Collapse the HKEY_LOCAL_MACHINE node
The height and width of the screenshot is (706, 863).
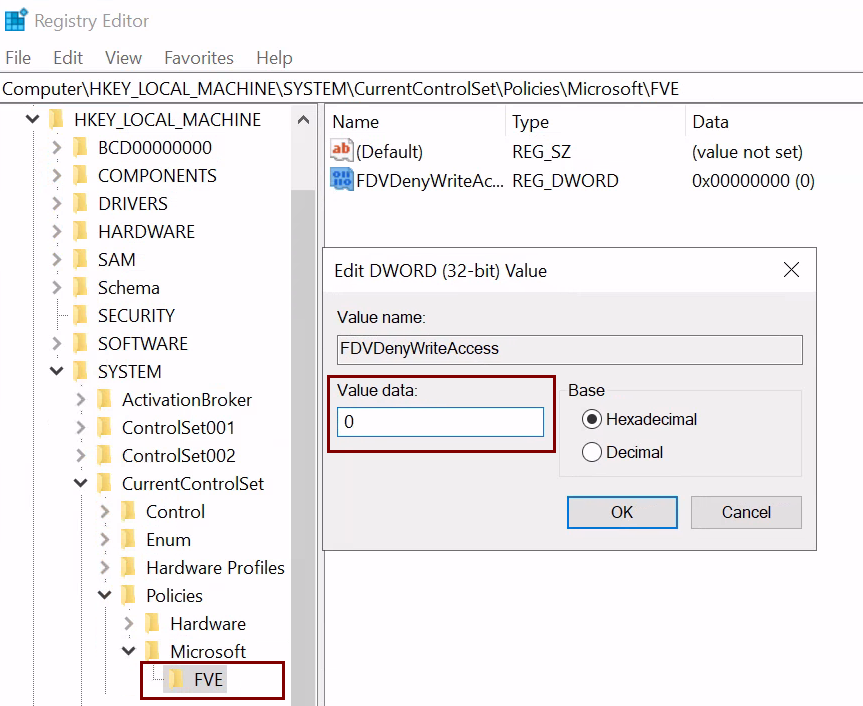click(x=32, y=119)
